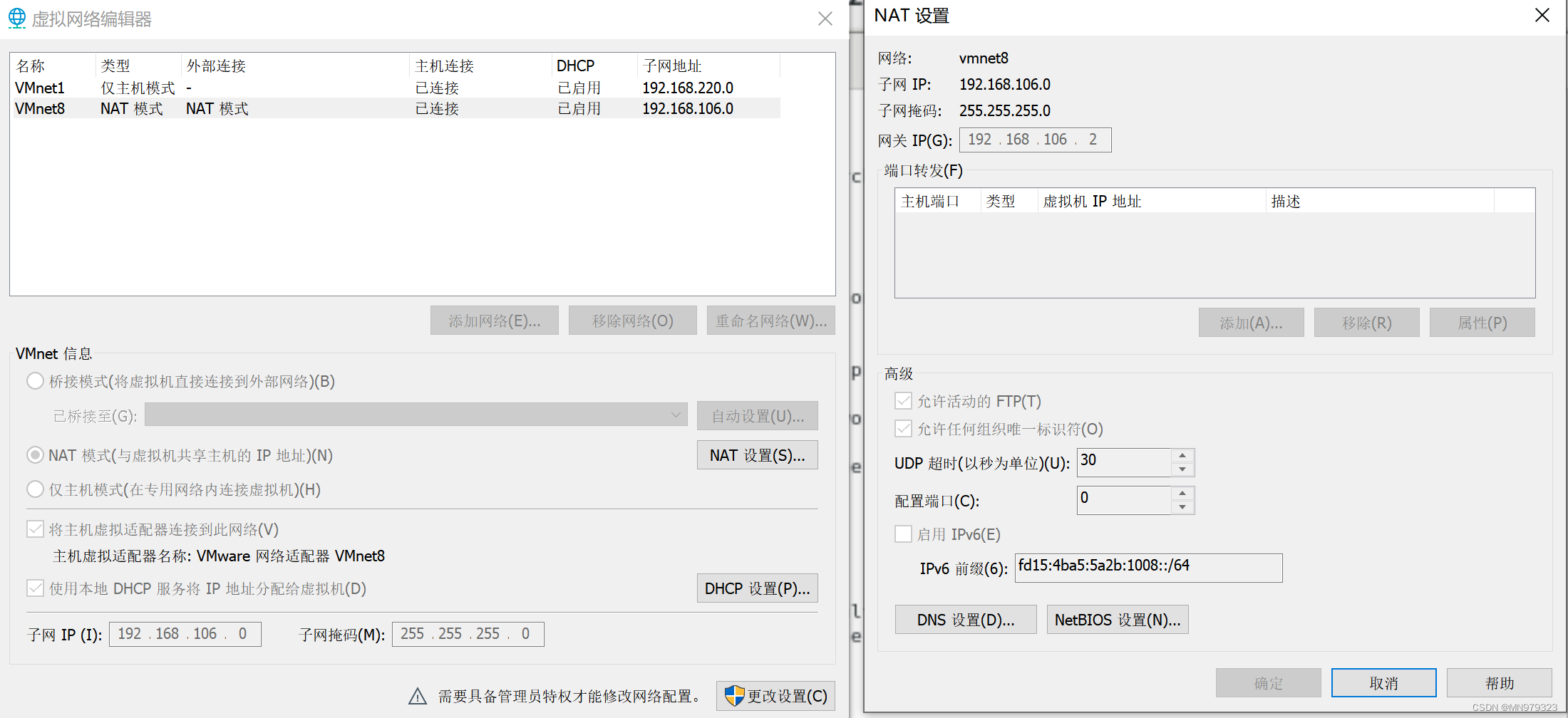
Task: Click 添加(A)... port forwarding button
Action: [x=1252, y=323]
